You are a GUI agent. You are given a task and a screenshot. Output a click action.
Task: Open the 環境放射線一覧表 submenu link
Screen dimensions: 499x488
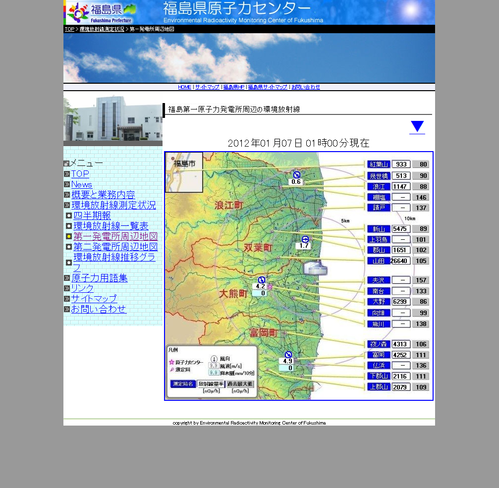[x=111, y=226]
